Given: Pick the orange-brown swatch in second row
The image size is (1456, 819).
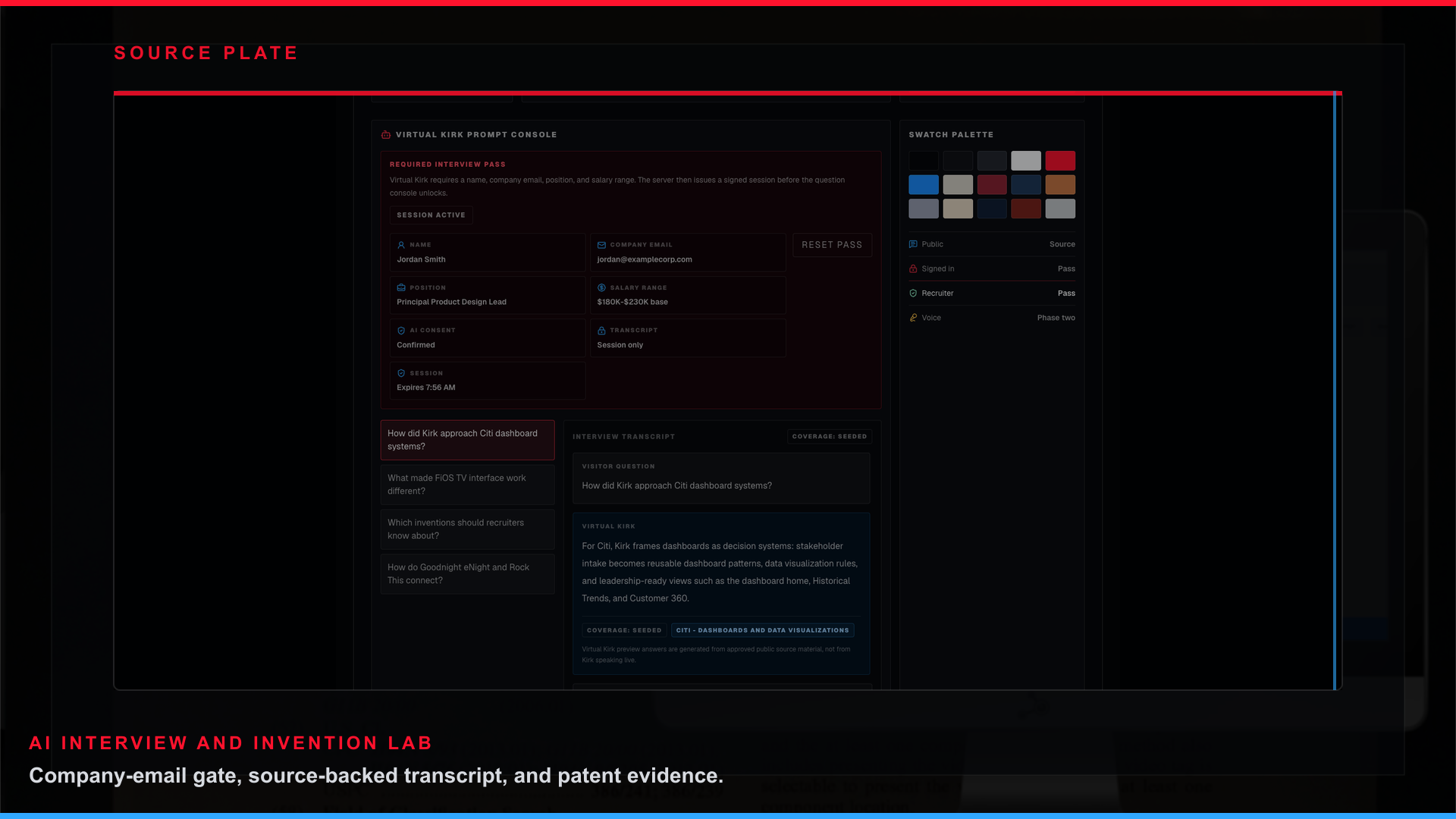Looking at the screenshot, I should pos(1060,185).
